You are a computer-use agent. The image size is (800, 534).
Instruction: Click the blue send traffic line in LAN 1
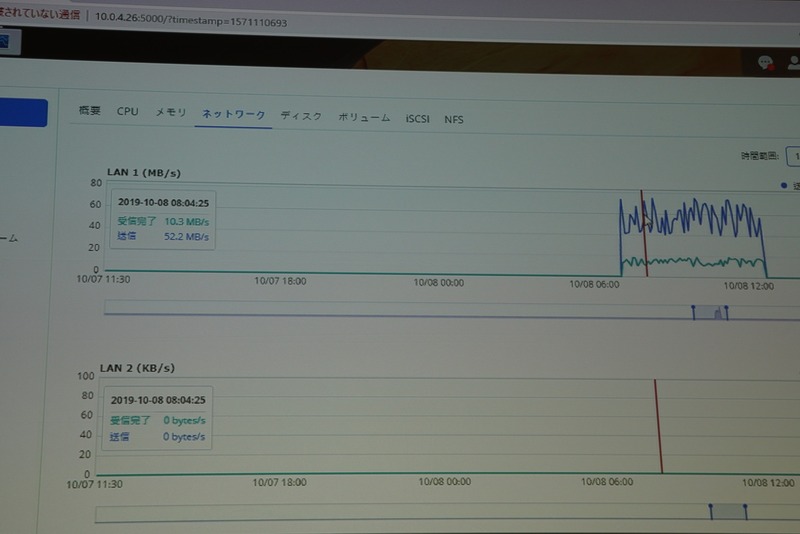[691, 218]
